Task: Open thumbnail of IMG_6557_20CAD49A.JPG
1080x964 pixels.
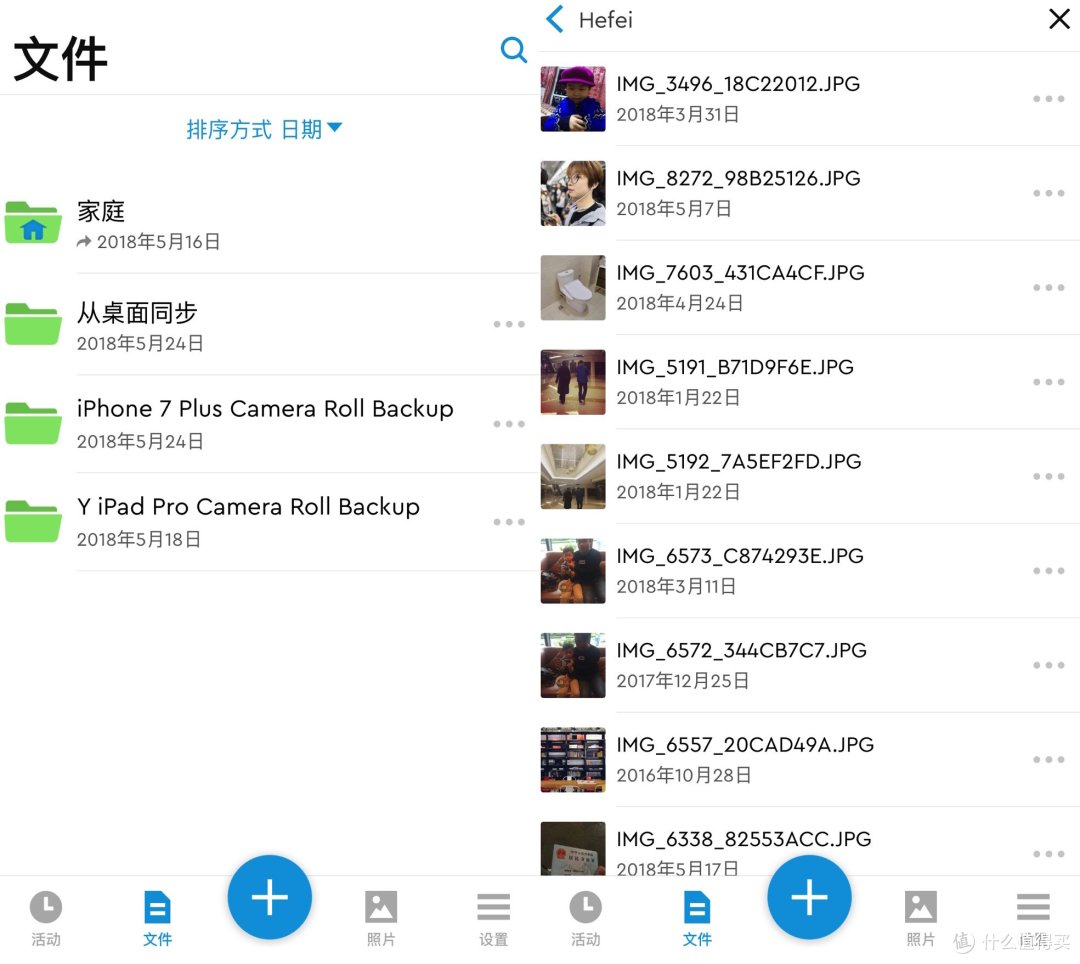Action: (573, 759)
